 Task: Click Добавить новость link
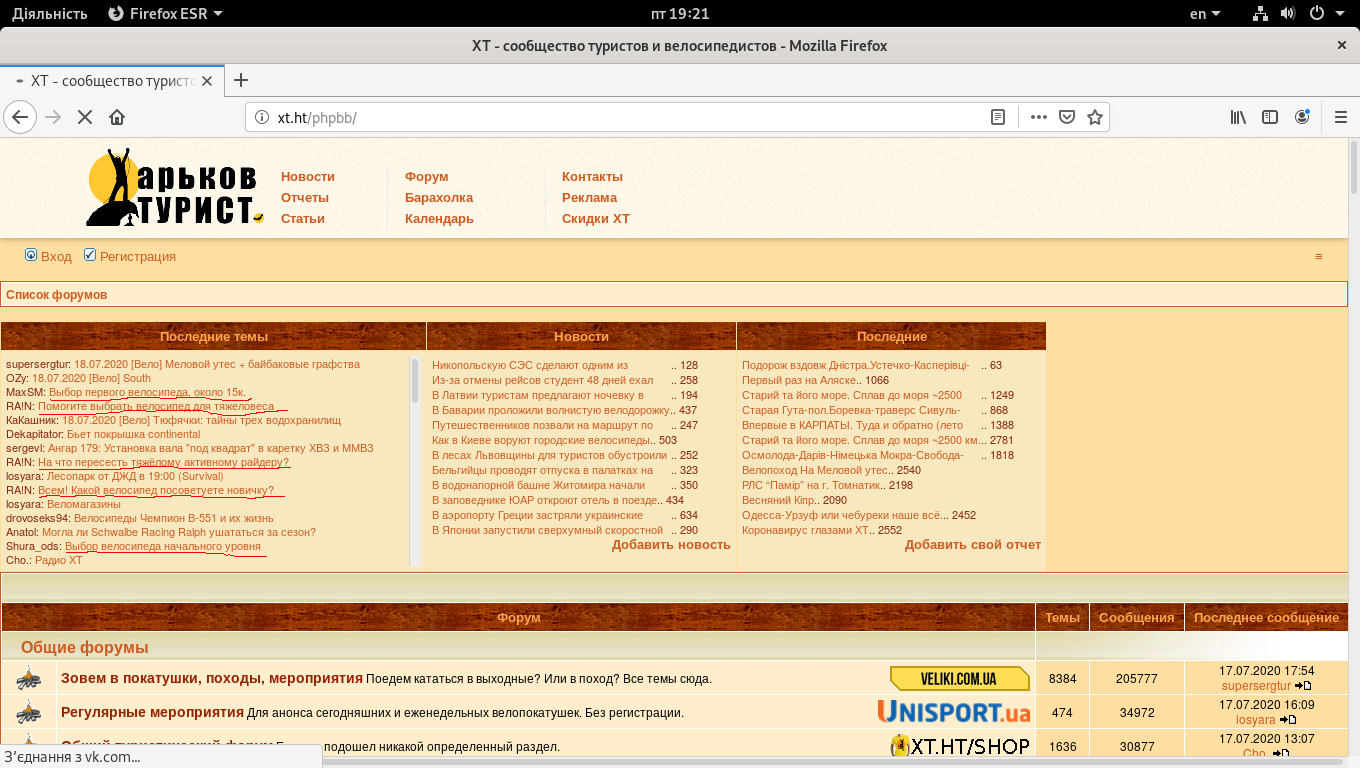click(x=671, y=545)
